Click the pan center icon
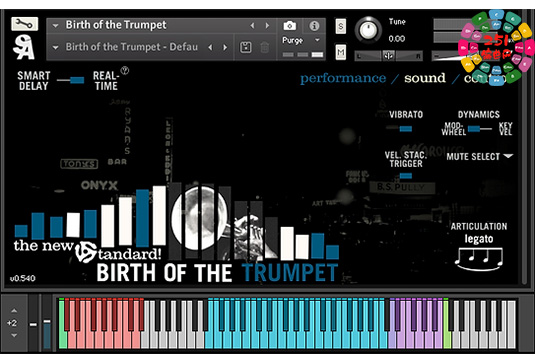The height and width of the screenshot is (363, 535). [388, 56]
